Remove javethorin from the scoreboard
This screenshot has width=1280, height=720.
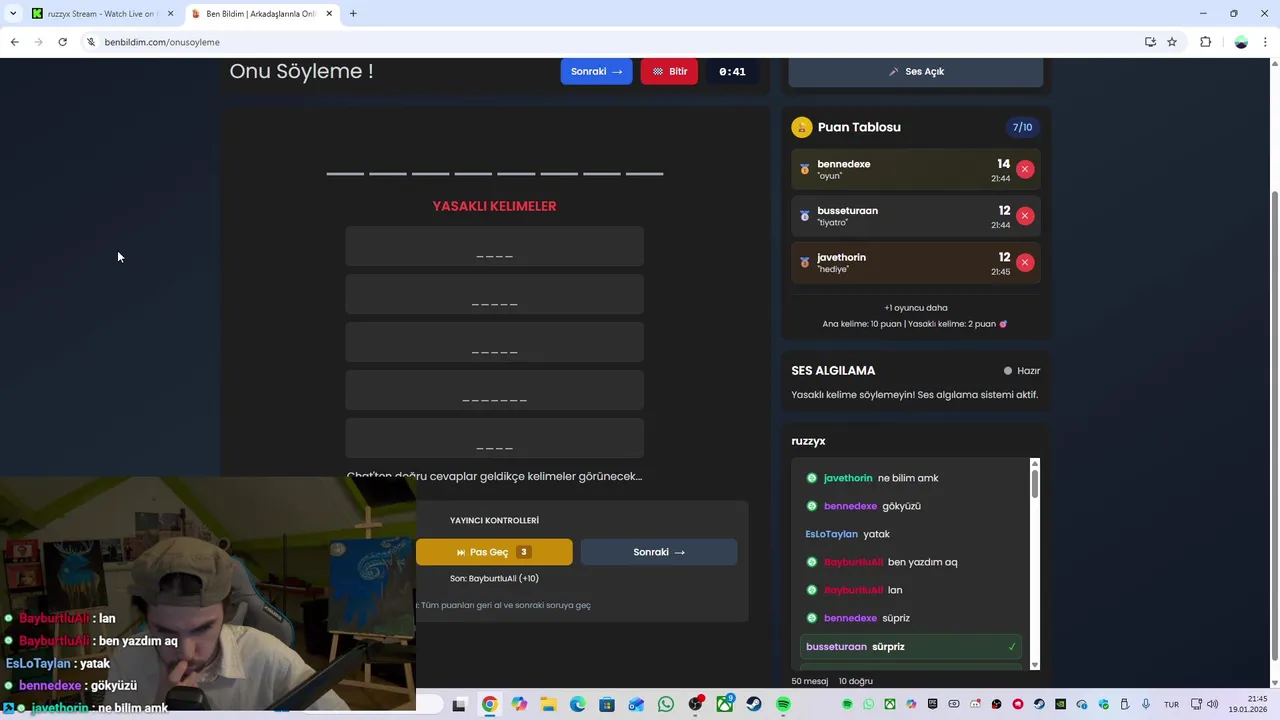click(x=1024, y=262)
